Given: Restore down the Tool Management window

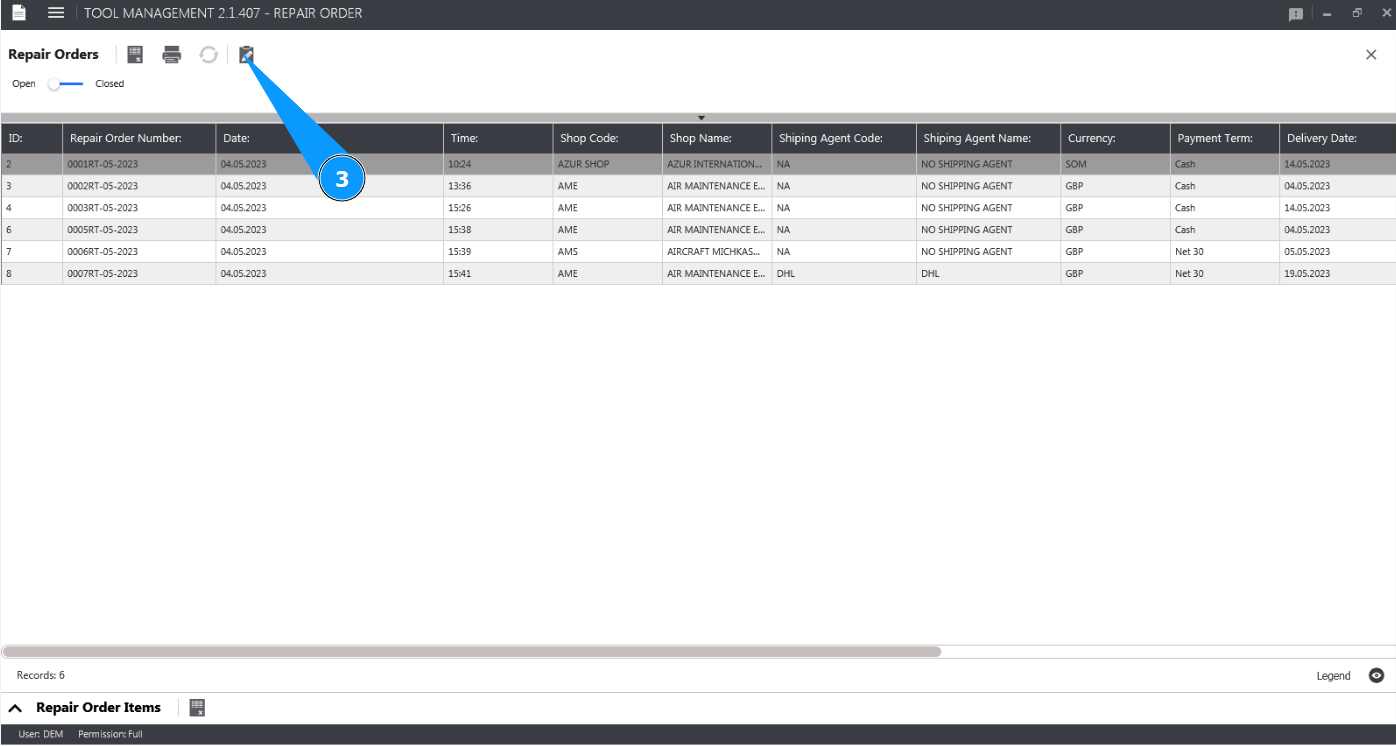Looking at the screenshot, I should click(x=1357, y=14).
